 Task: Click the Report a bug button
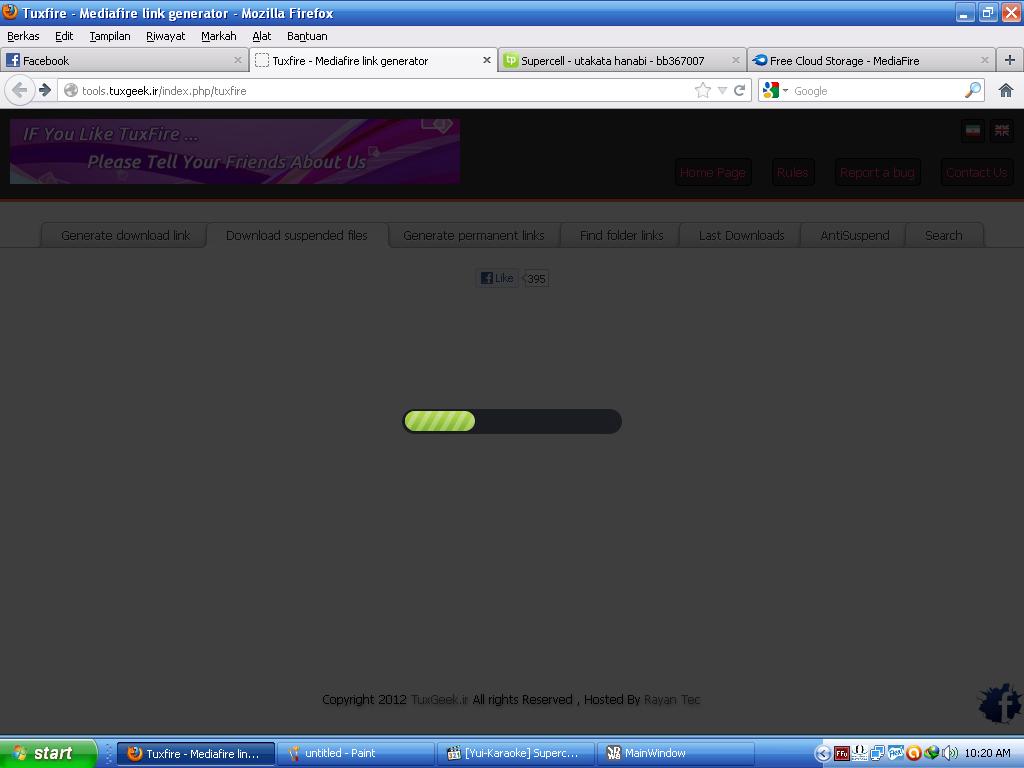tap(877, 172)
